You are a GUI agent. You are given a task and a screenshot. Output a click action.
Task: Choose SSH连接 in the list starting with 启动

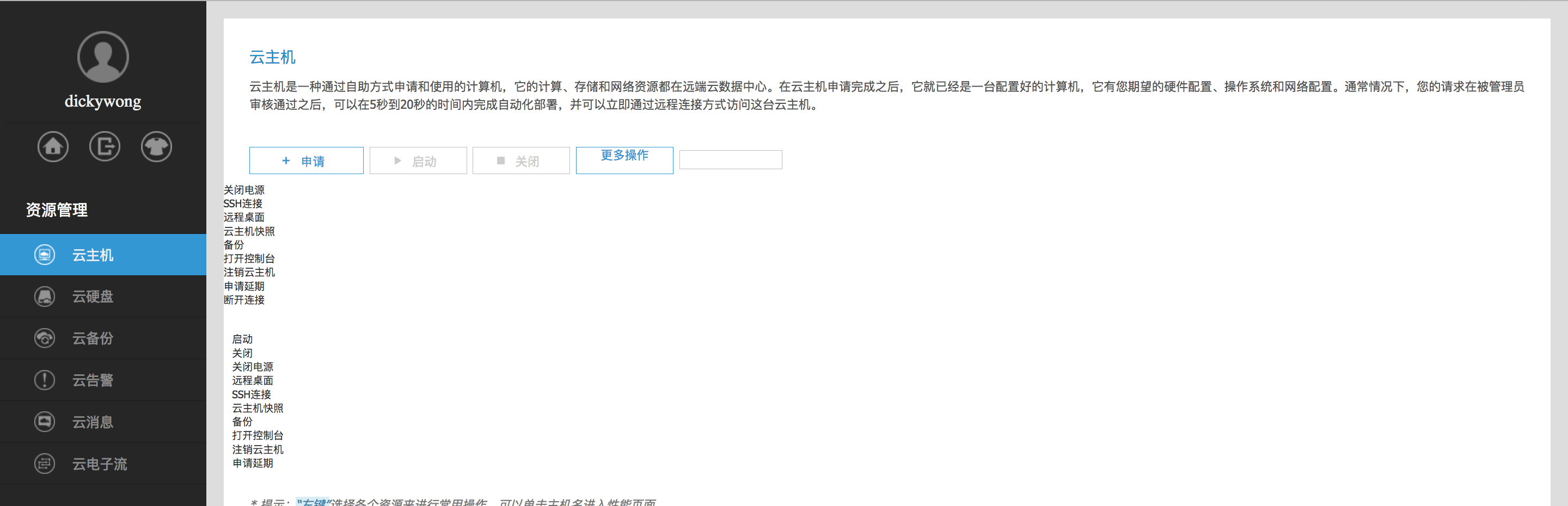click(252, 394)
